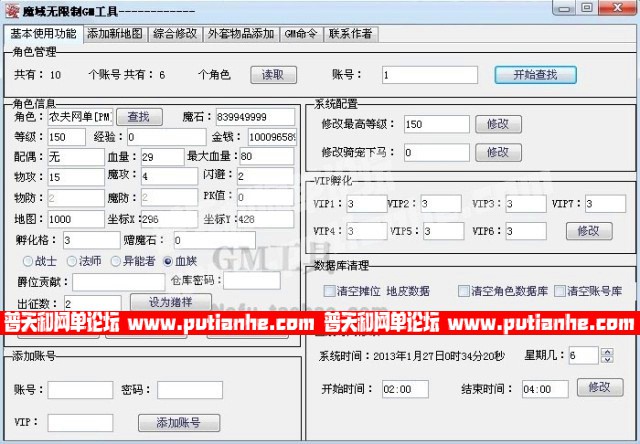This screenshot has height=444, width=640.
Task: Click the 爵位贡献 input field
Action: (119, 282)
